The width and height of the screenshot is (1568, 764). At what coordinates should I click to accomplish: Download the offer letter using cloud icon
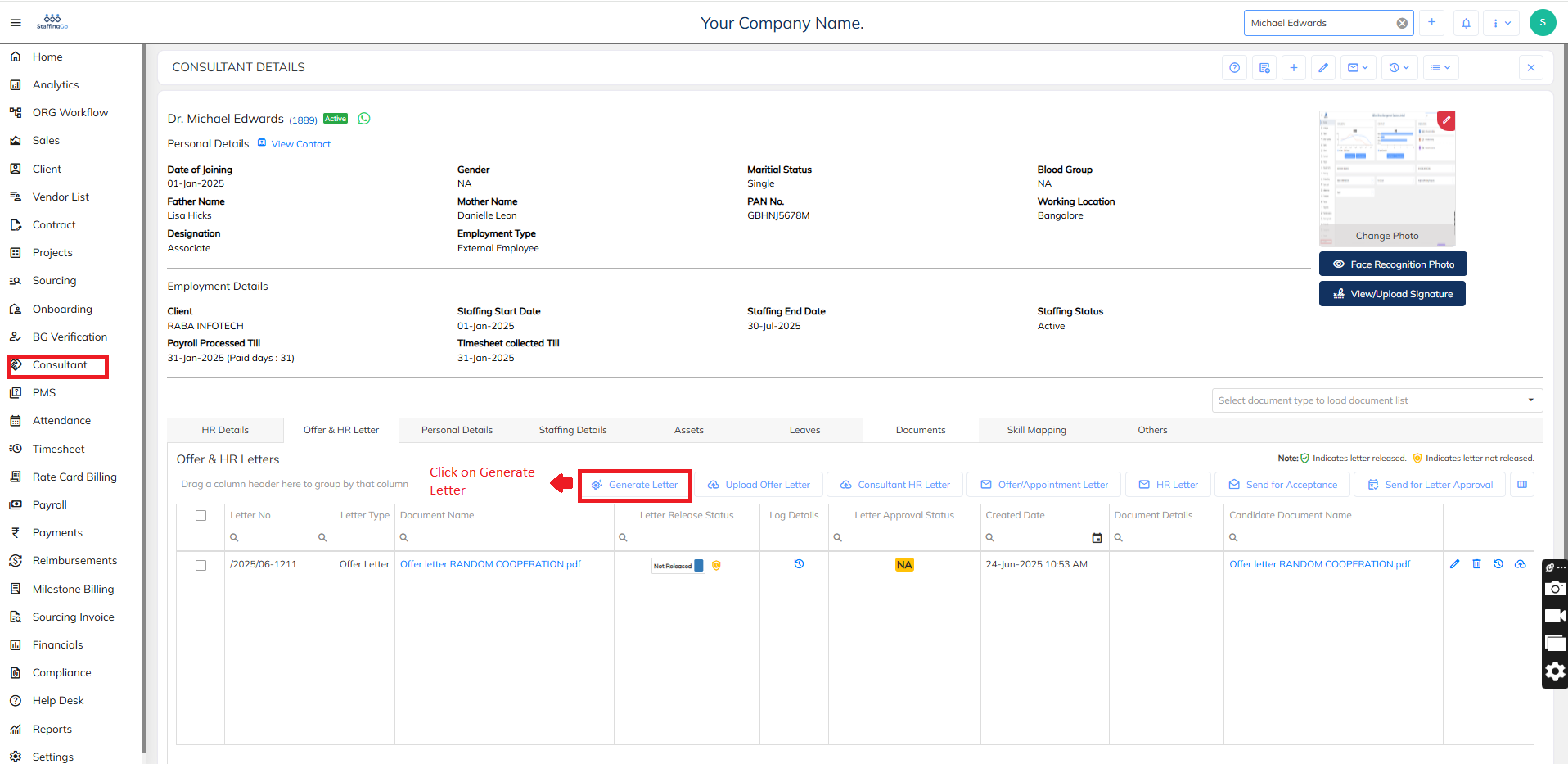click(x=1520, y=564)
